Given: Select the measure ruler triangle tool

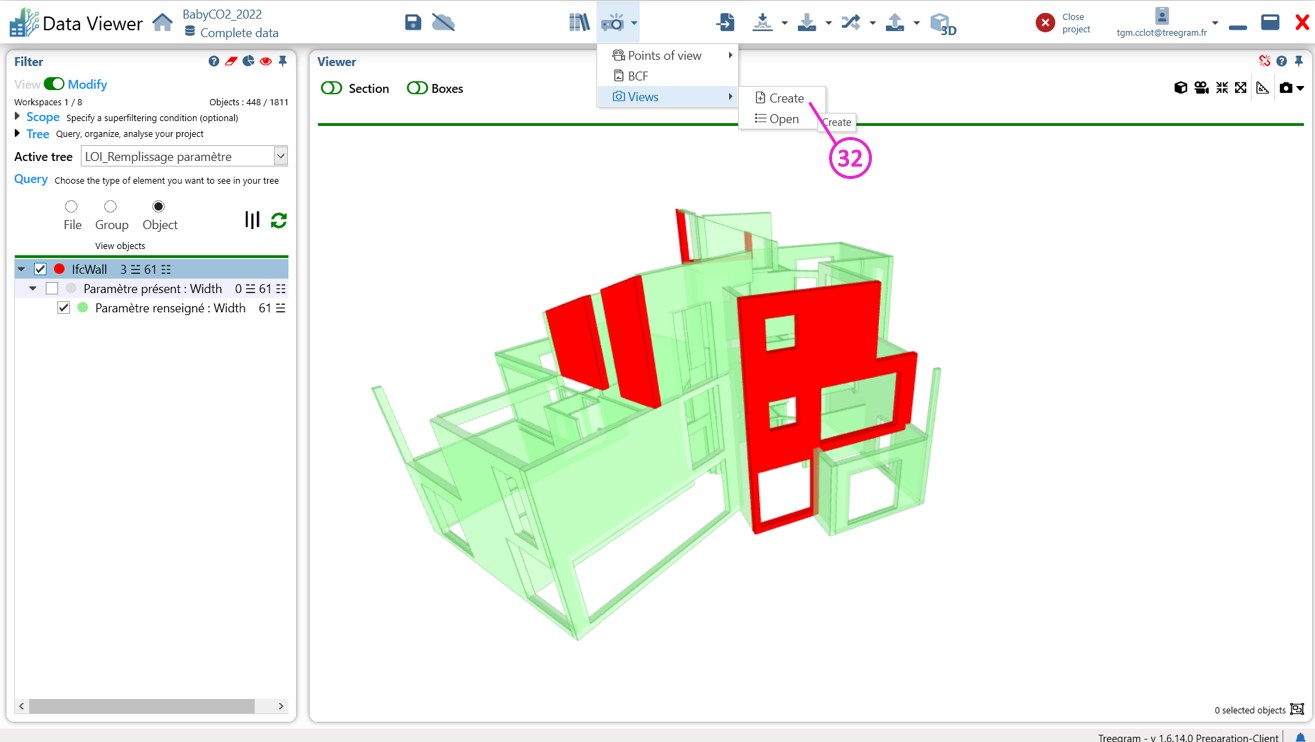Looking at the screenshot, I should [x=1263, y=89].
